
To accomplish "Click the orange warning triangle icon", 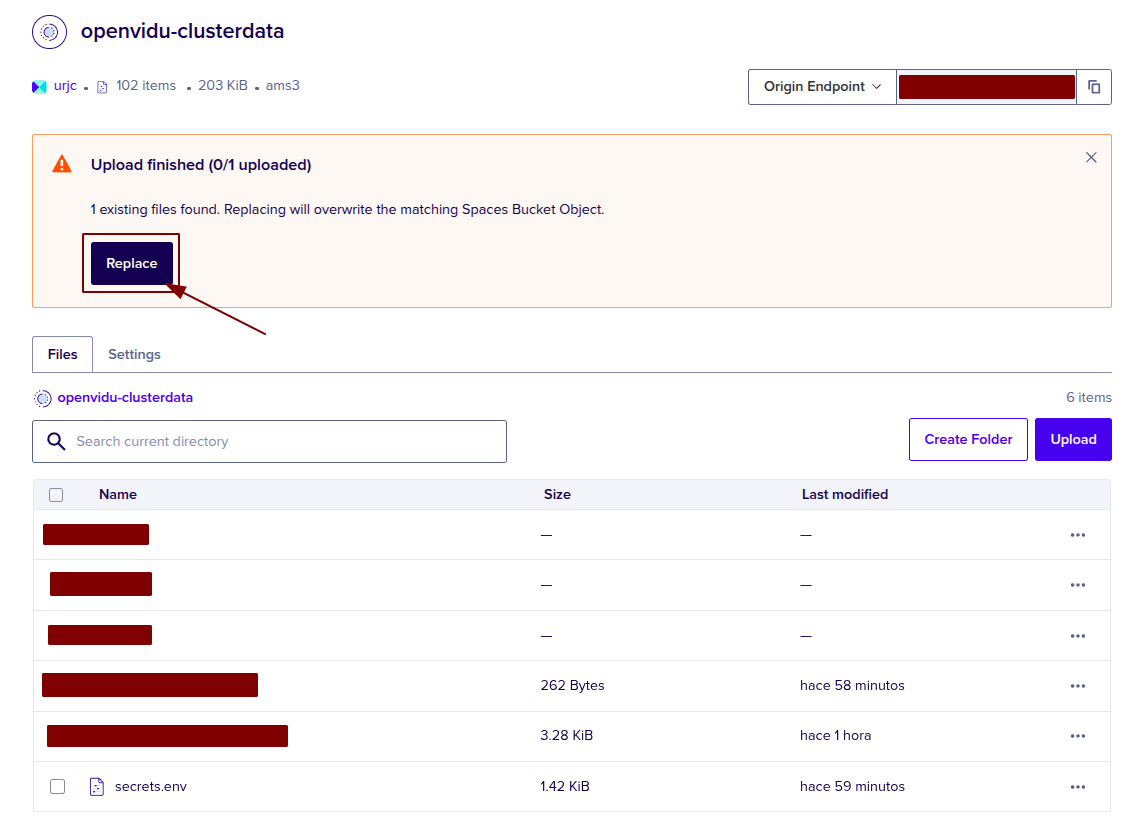I will coord(62,165).
